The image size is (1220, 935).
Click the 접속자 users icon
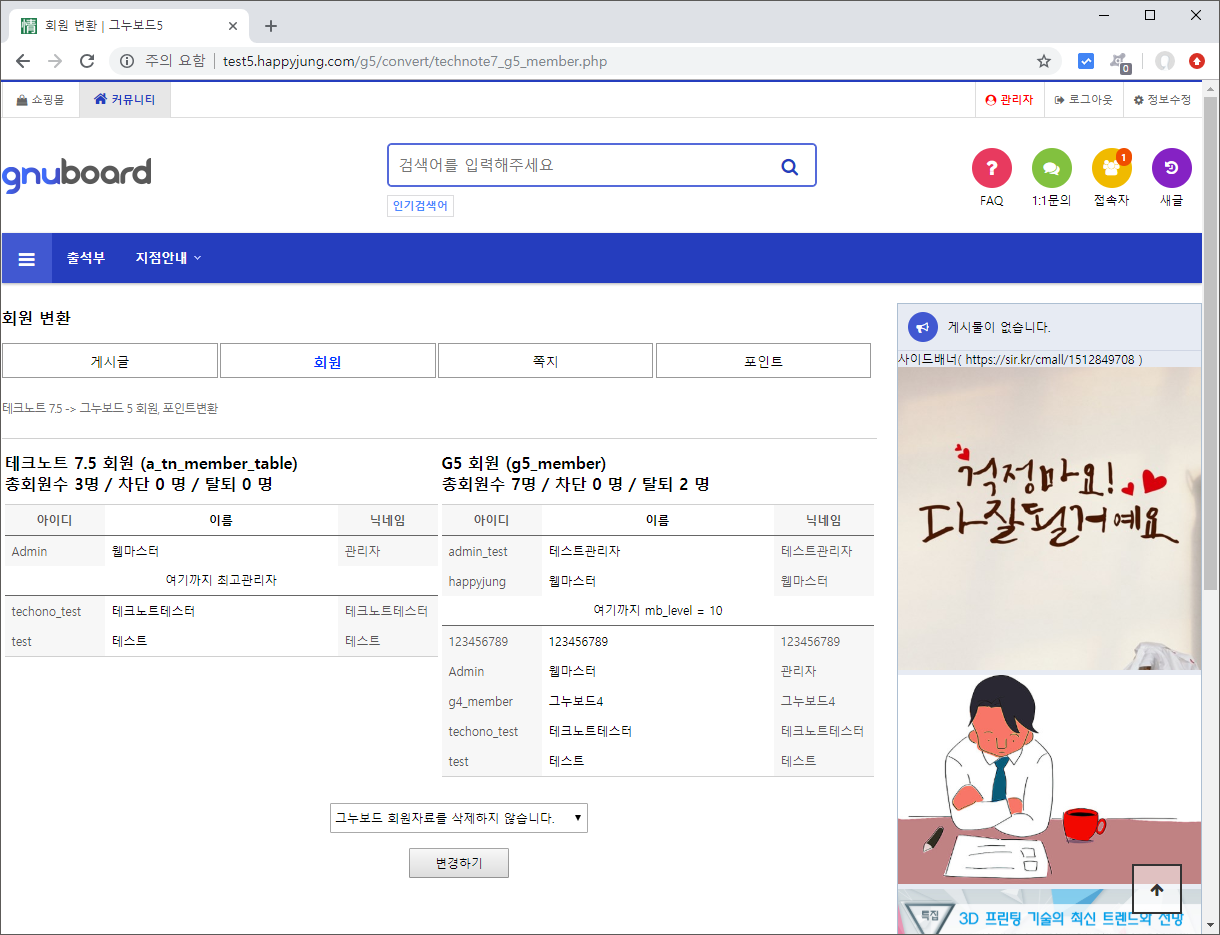click(1111, 168)
